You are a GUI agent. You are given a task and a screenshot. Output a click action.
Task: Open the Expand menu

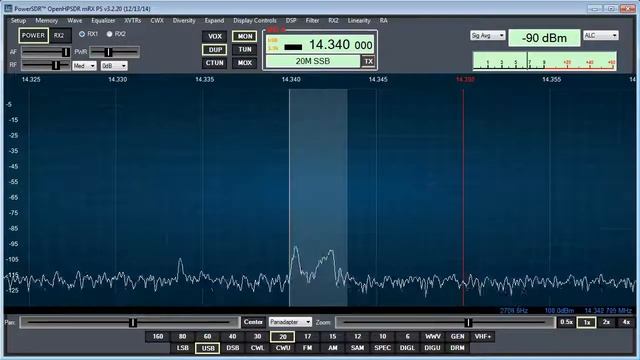214,20
